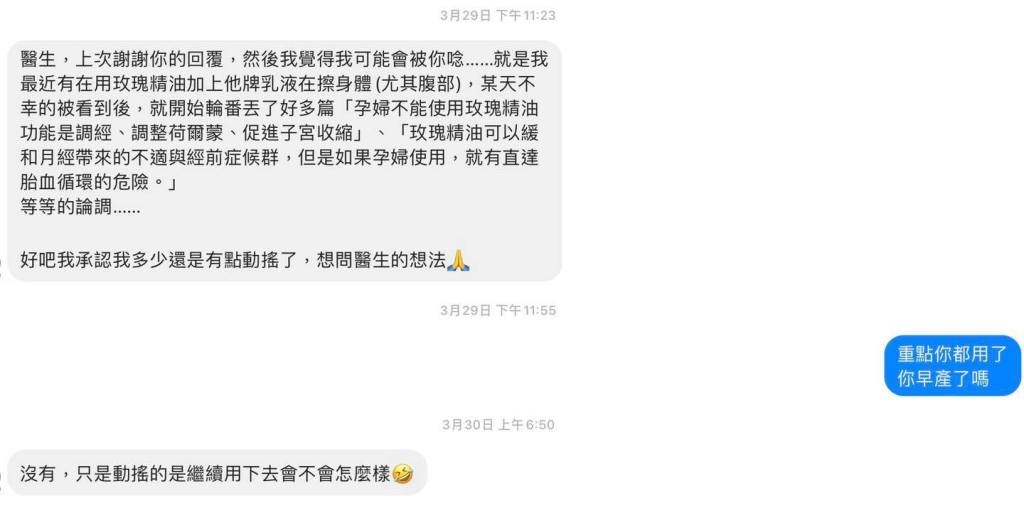This screenshot has width=1024, height=513.
Task: Click the text 你早產了嗎 in blue bubble
Action: tap(943, 379)
